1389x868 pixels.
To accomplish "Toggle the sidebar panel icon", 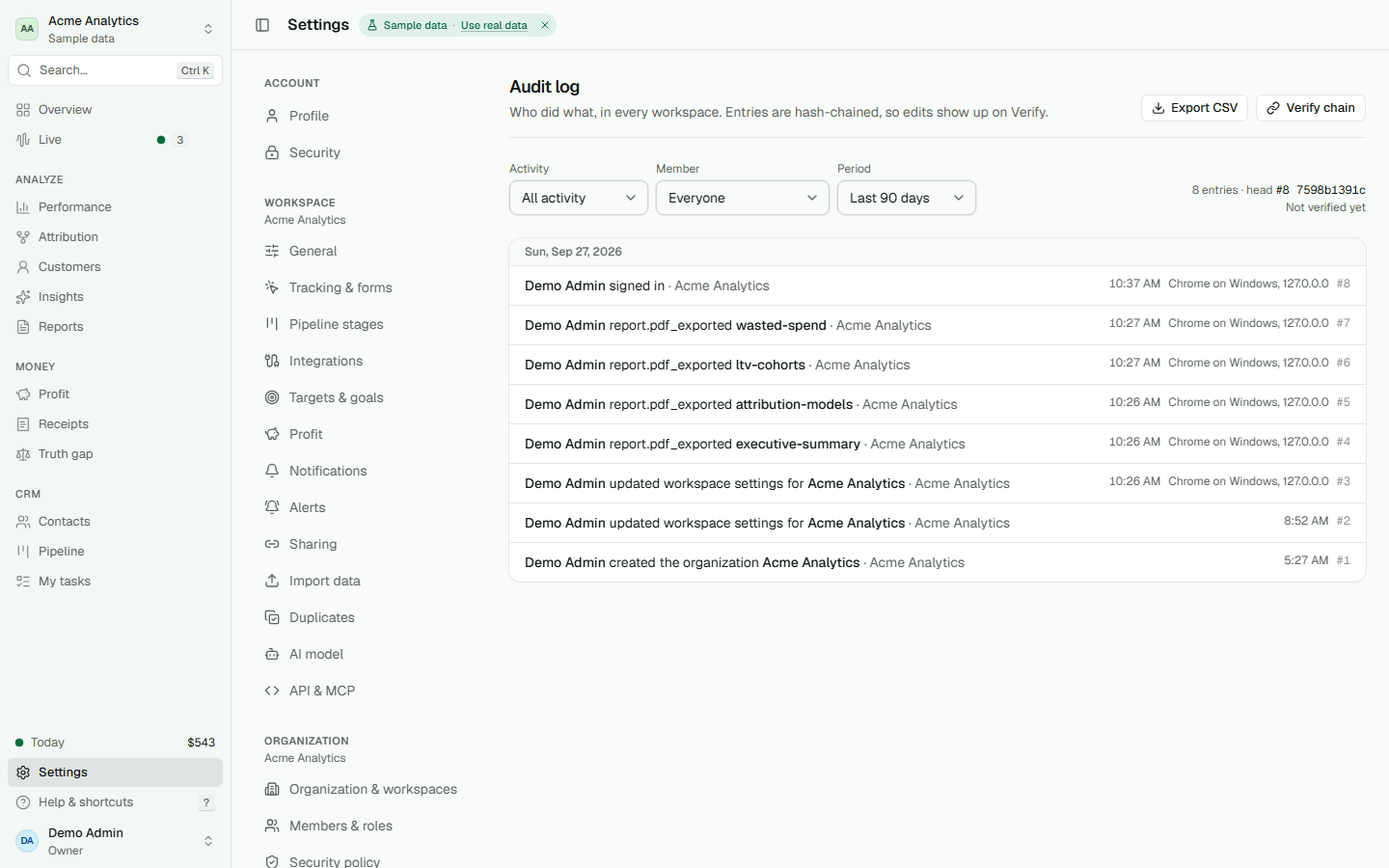I will pyautogui.click(x=262, y=25).
